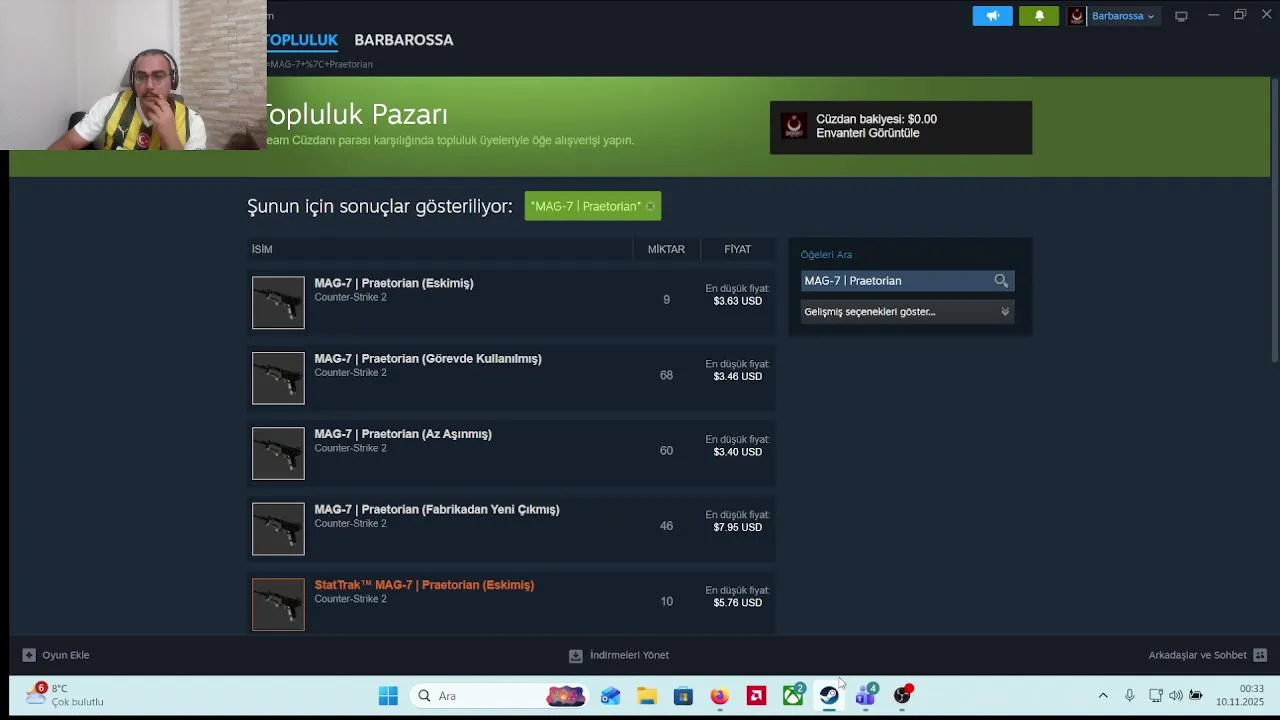Click the Ara search box on the taskbar
The width and height of the screenshot is (1280, 720).
499,696
